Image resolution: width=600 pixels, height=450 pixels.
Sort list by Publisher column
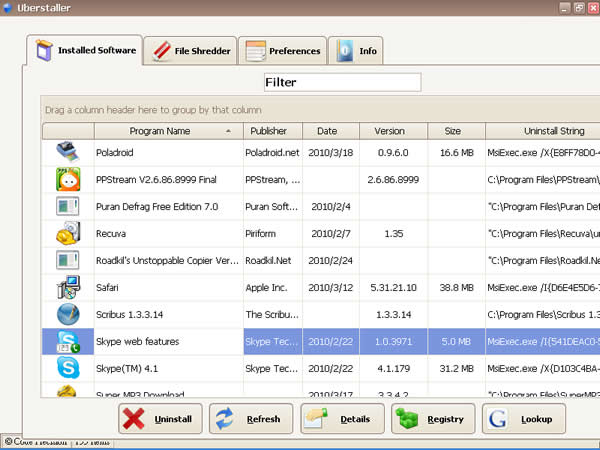(x=268, y=131)
